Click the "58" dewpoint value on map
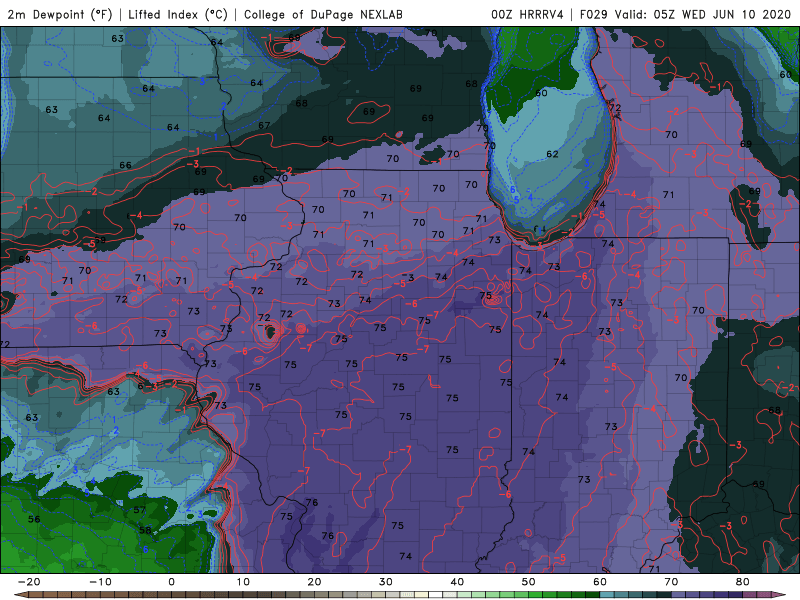Viewport: 800px width, 600px height. click(145, 531)
